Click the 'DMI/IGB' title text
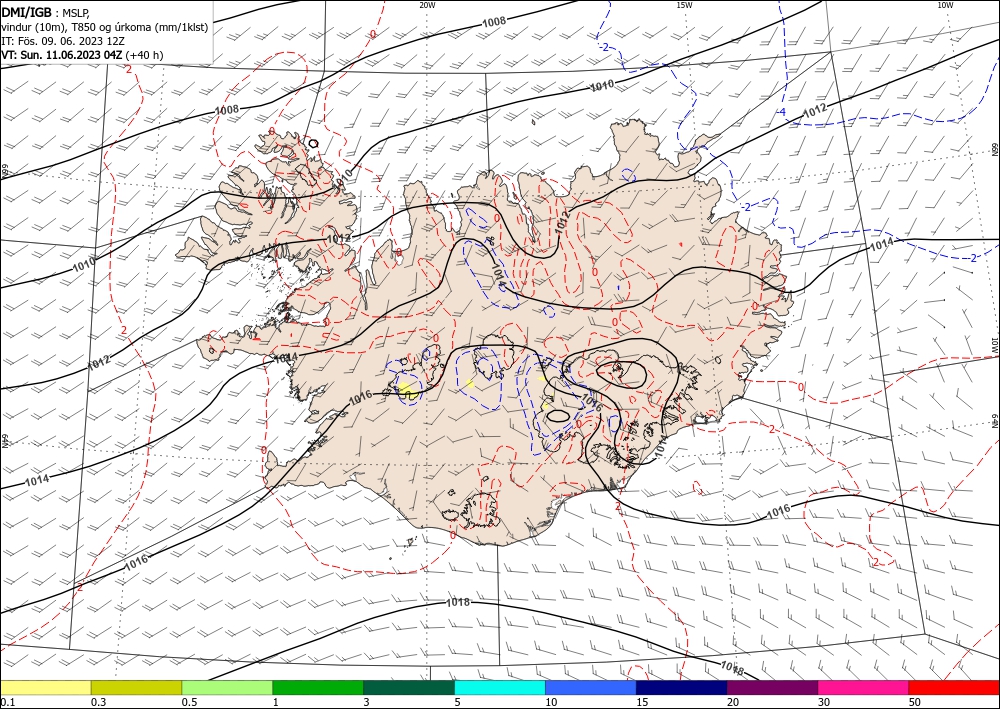The width and height of the screenshot is (1000, 709). click(x=26, y=13)
